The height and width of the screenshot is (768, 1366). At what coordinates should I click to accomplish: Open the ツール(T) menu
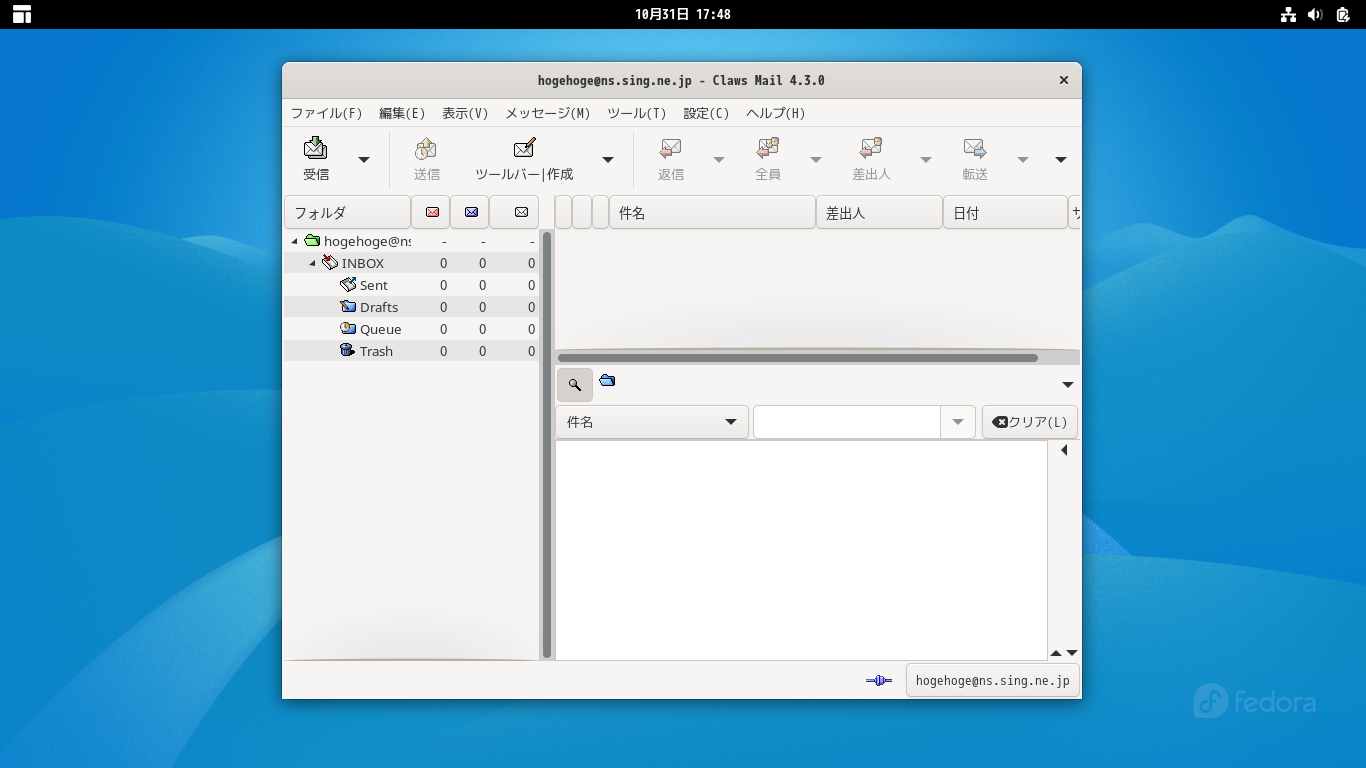[x=636, y=113]
